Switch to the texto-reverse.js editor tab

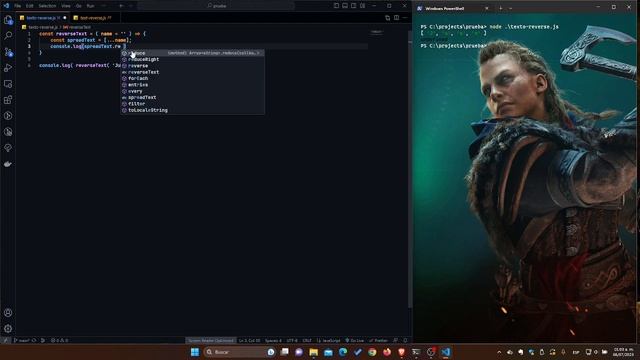click(x=43, y=18)
